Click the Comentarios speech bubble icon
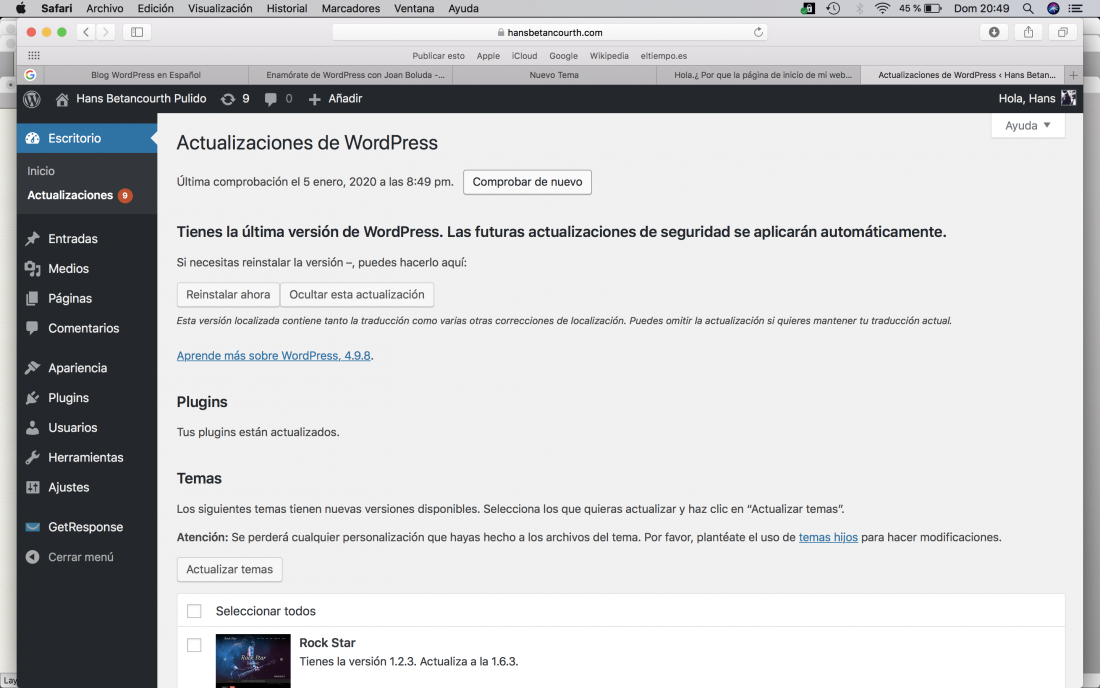1100x688 pixels. click(32, 328)
